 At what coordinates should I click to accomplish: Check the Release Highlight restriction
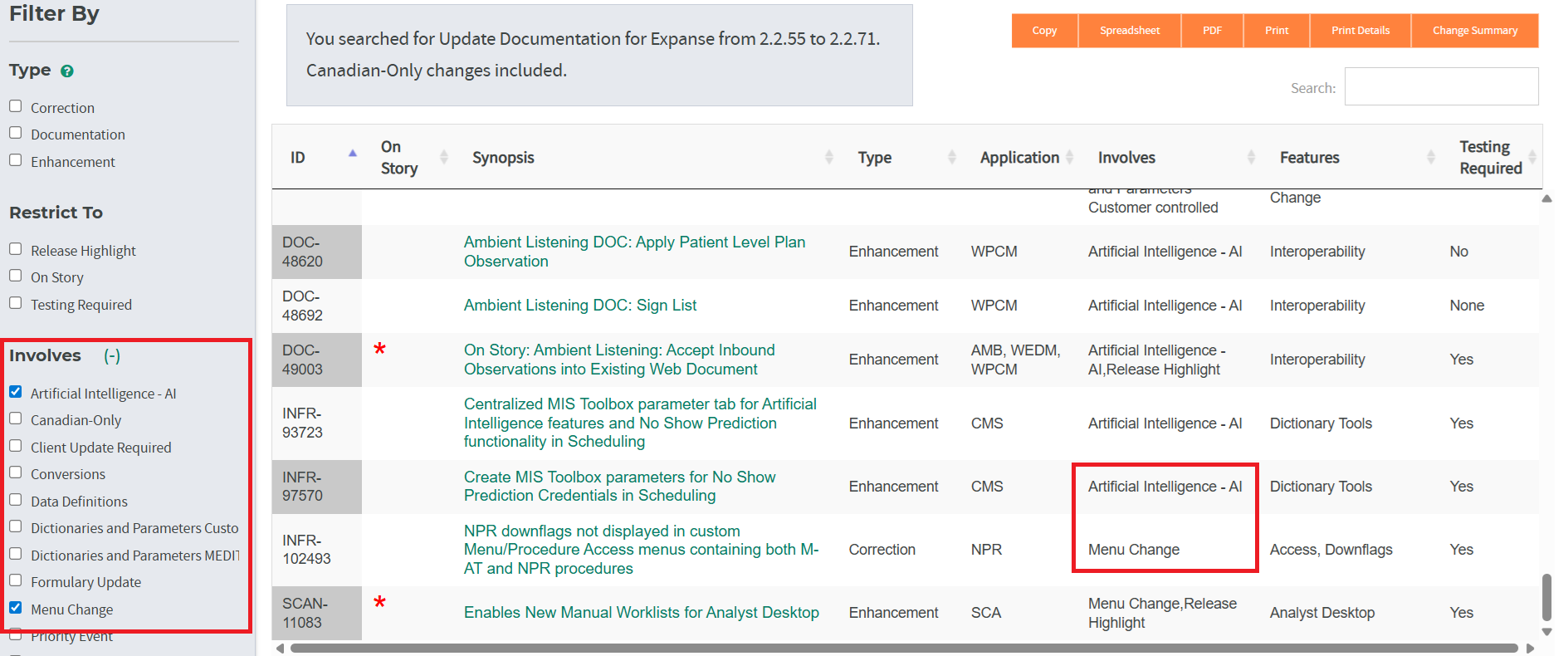pos(16,249)
